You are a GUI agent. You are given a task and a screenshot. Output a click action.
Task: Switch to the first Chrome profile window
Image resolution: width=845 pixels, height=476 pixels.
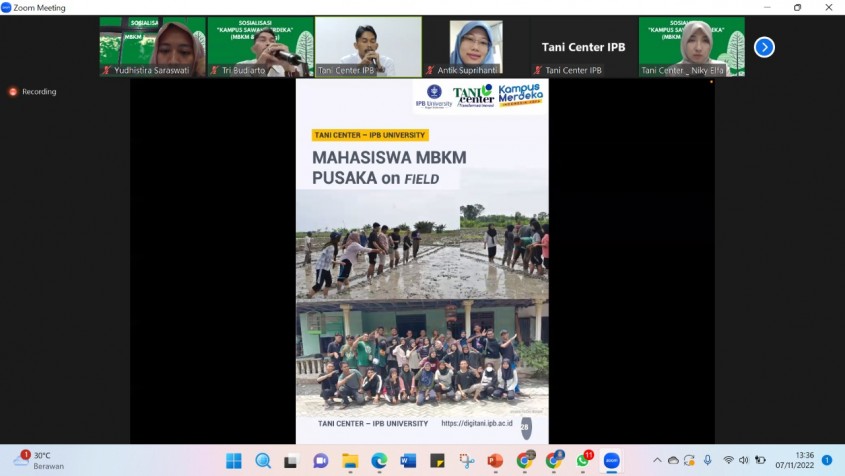click(524, 460)
